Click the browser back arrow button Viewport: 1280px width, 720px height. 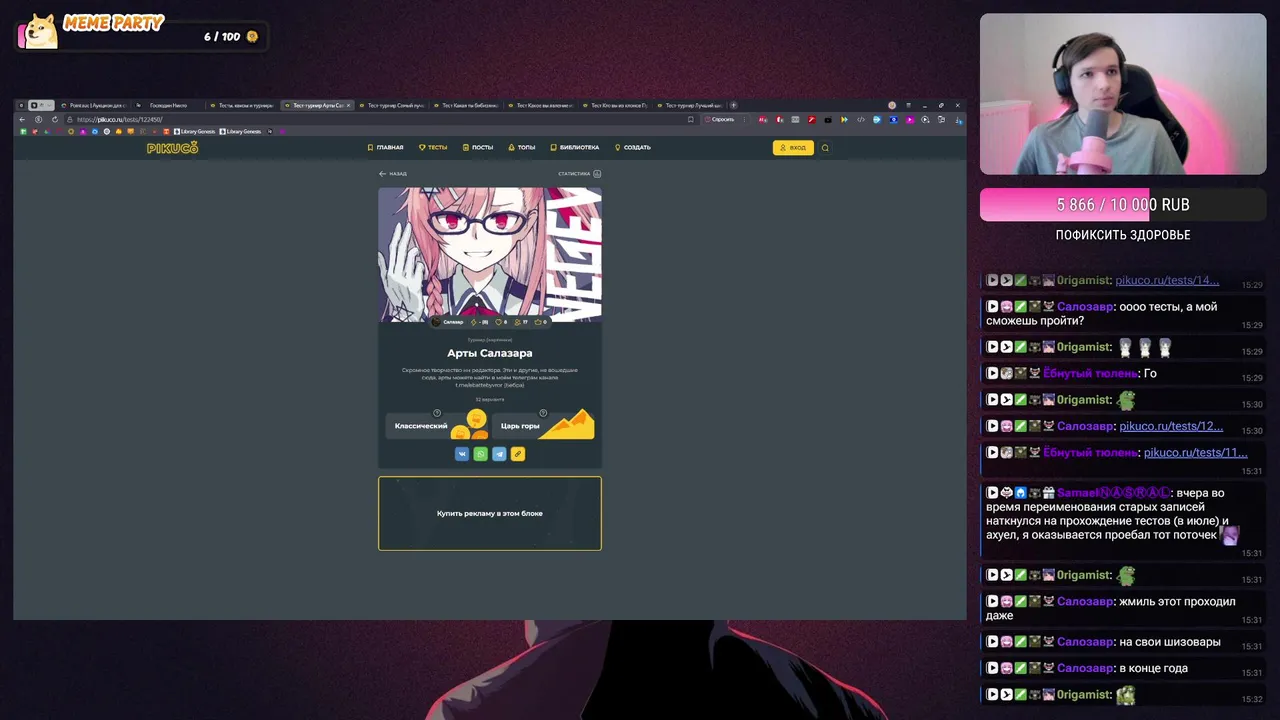[x=22, y=119]
